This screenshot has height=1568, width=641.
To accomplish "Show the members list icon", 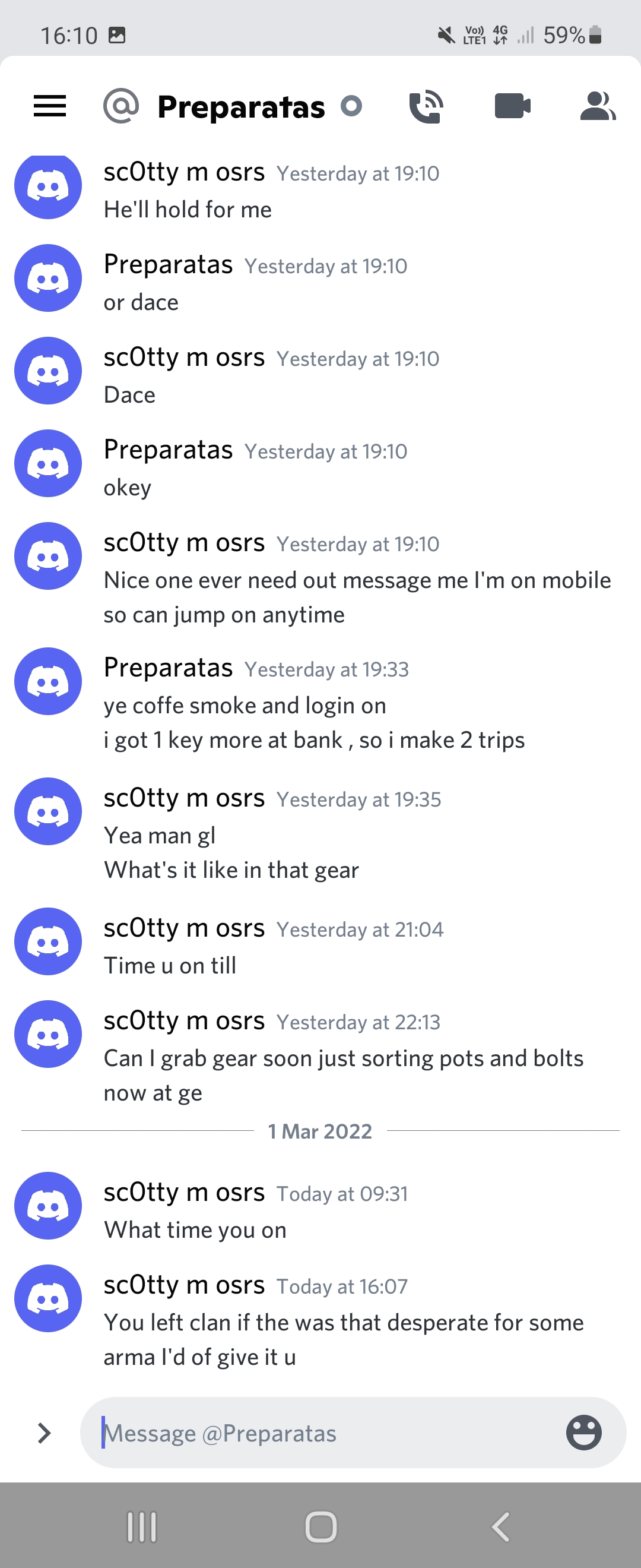I will coord(598,106).
